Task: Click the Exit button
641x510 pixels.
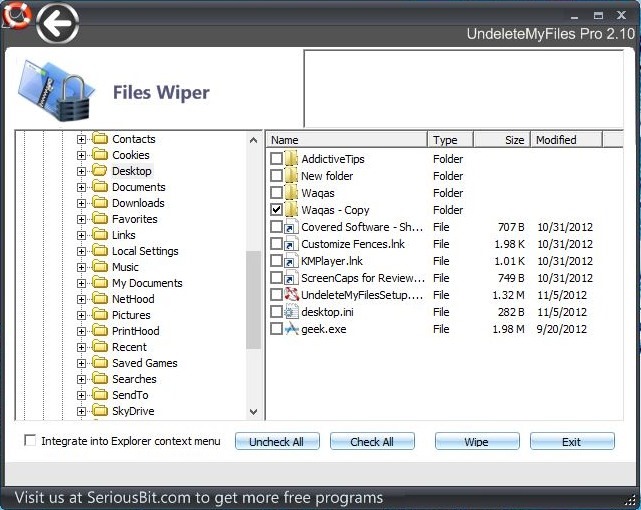Action: tap(572, 441)
